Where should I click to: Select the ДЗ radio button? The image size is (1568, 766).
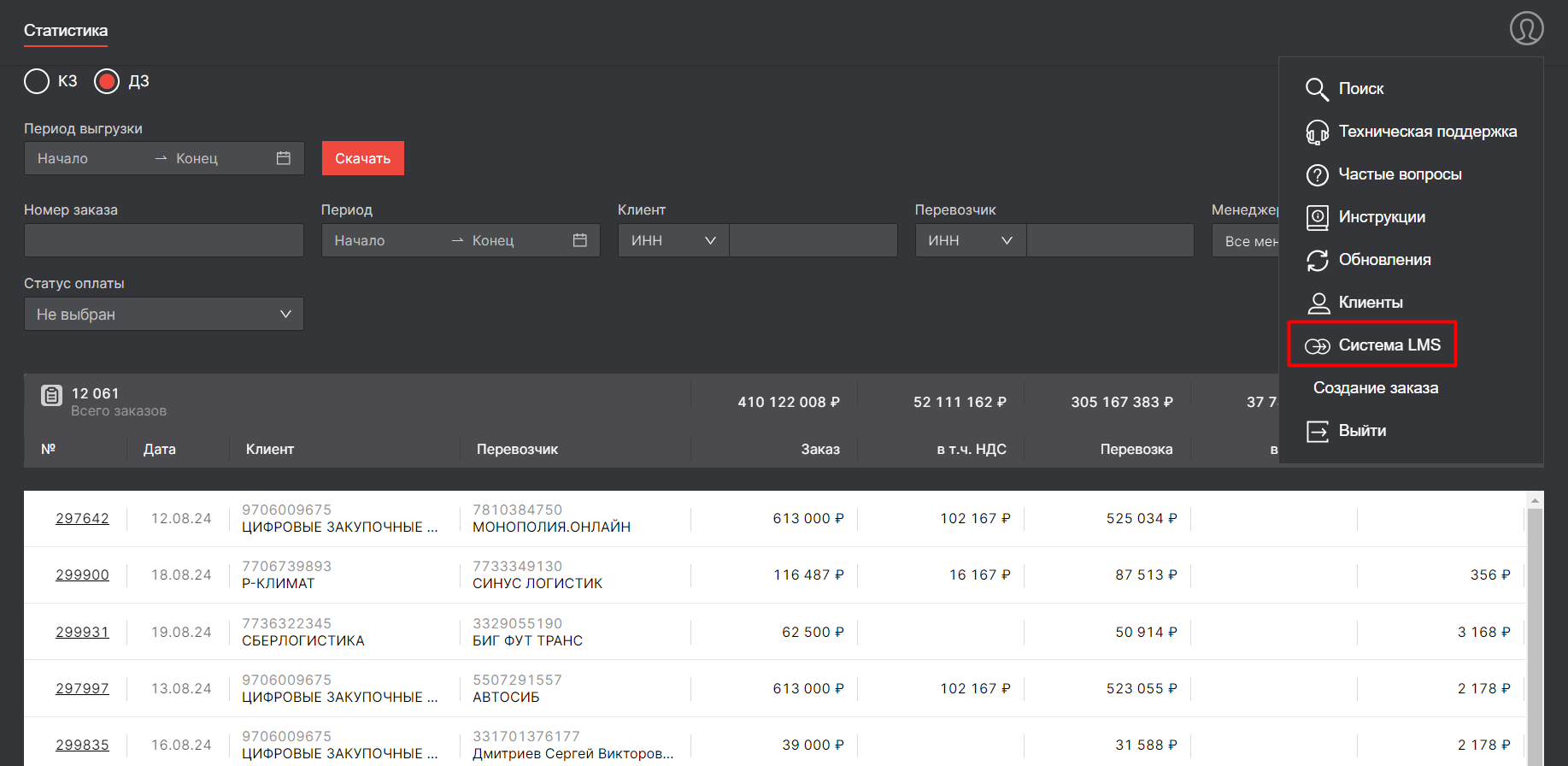(107, 81)
